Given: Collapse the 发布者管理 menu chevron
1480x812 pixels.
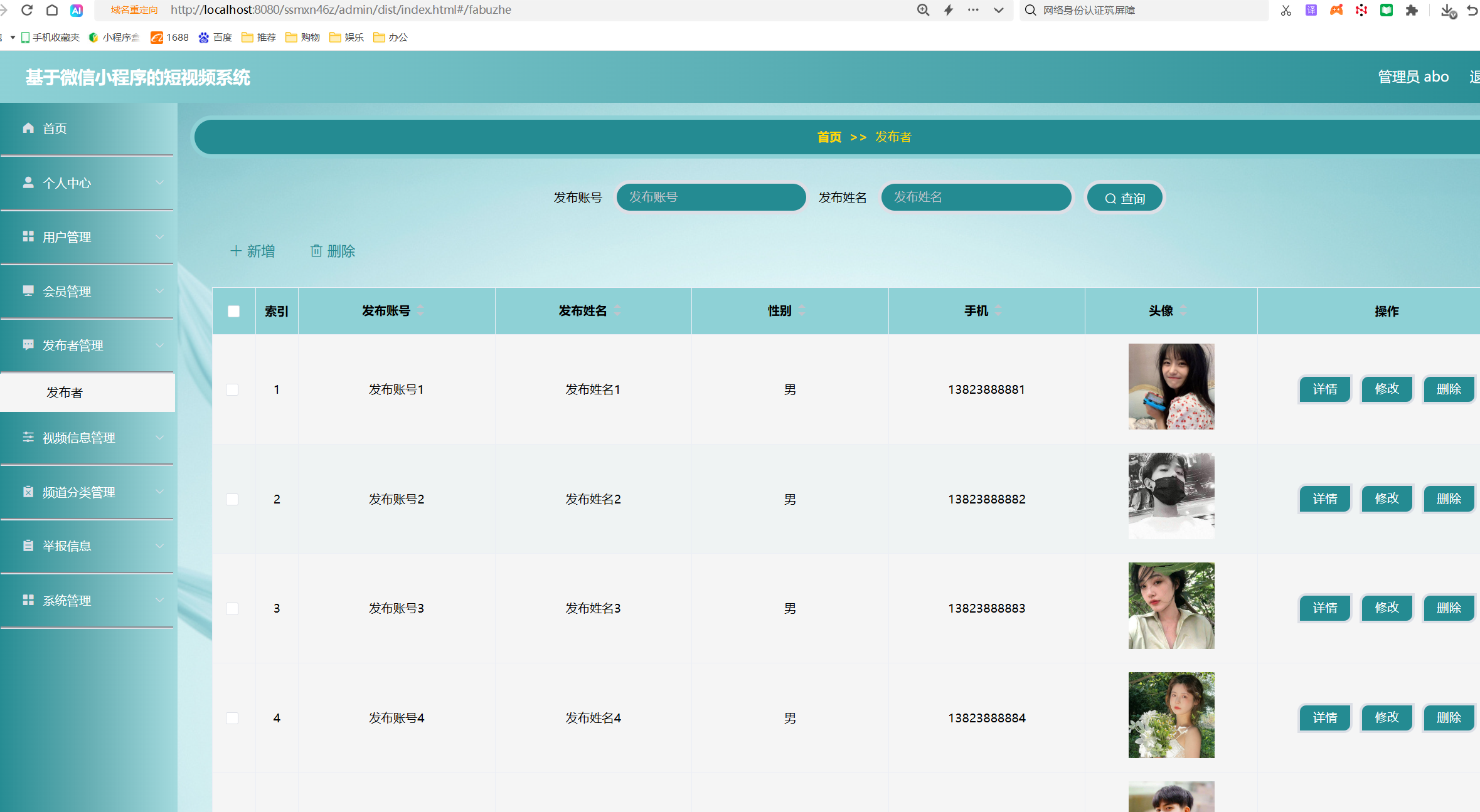Looking at the screenshot, I should click(x=160, y=345).
